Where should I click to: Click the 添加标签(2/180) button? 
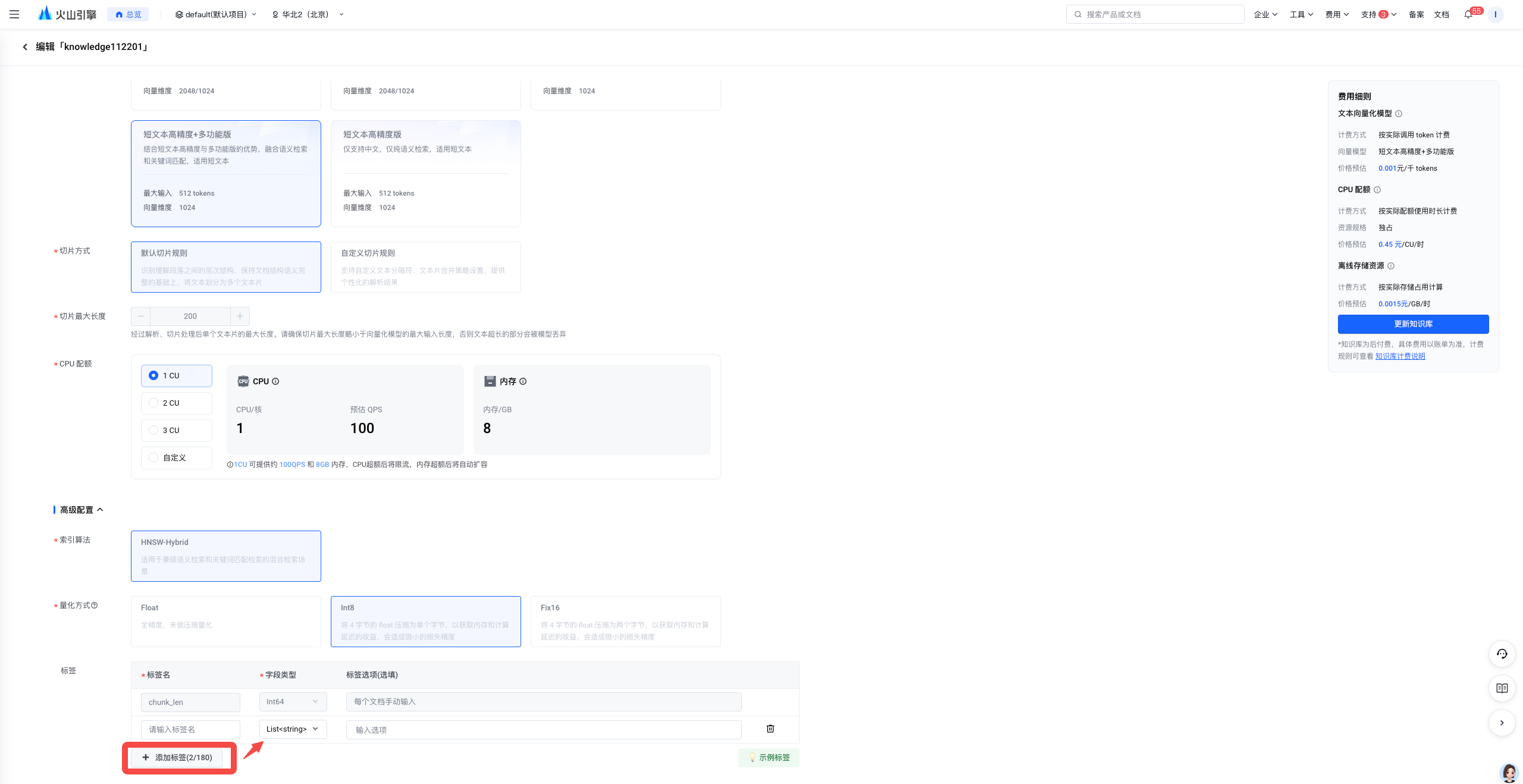(x=177, y=758)
